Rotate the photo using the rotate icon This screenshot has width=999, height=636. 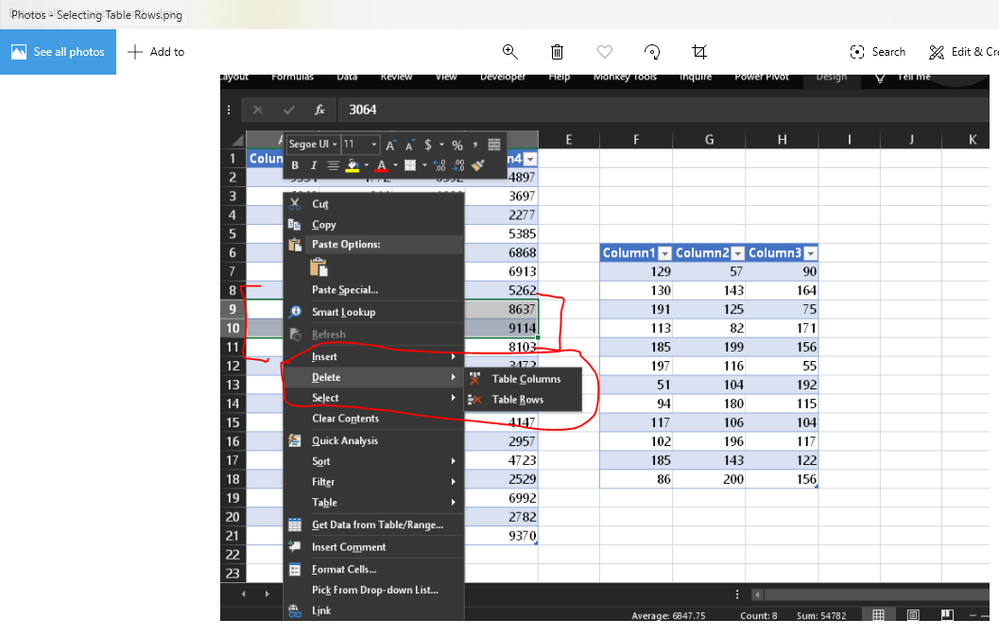652,52
